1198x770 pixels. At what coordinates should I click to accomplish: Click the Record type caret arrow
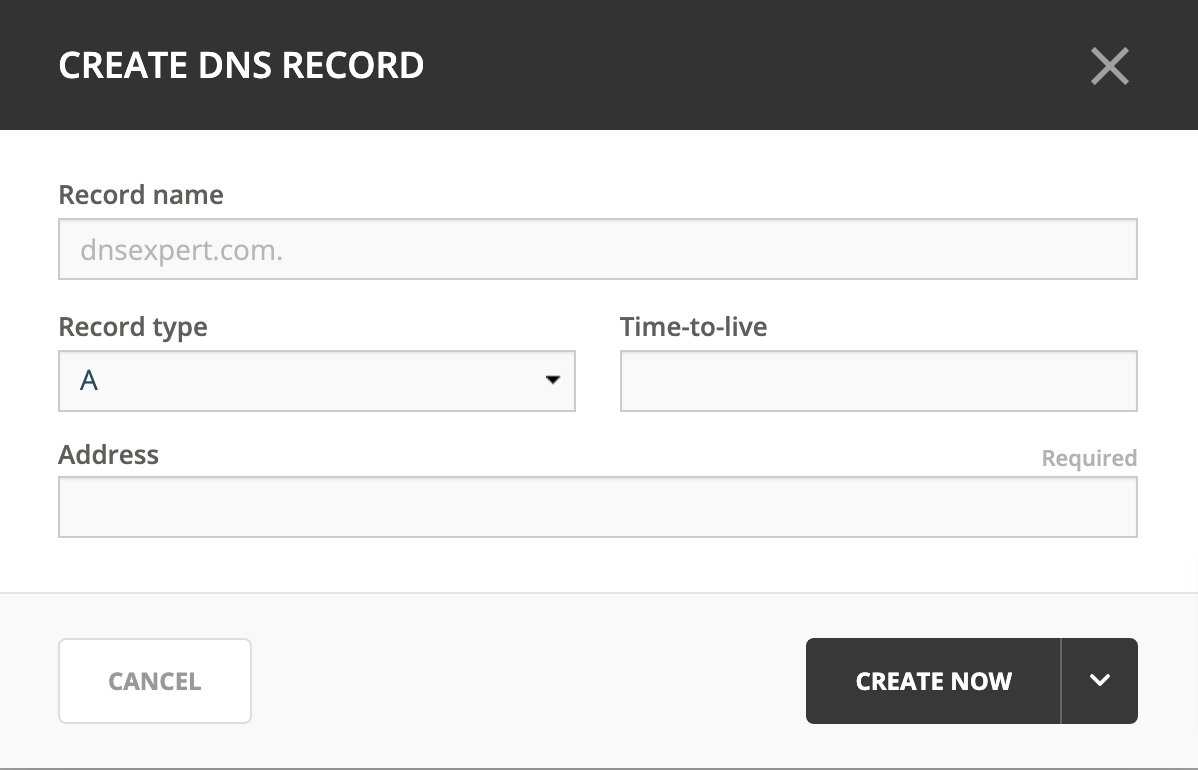tap(552, 380)
